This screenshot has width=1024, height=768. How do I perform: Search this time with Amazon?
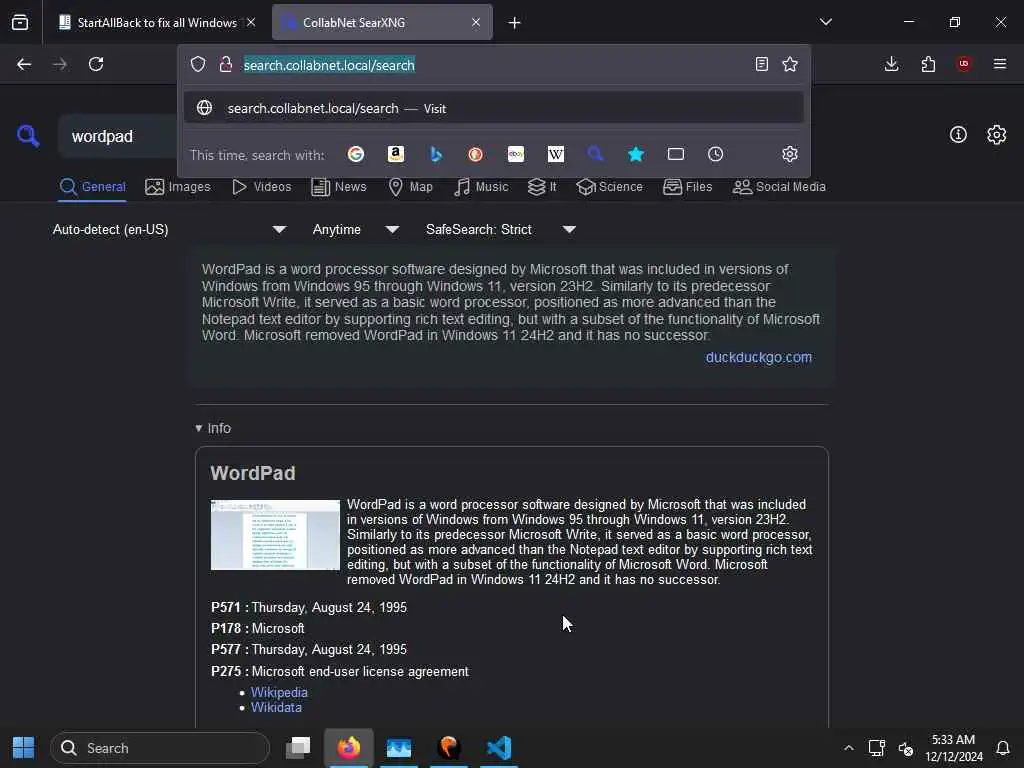tap(396, 154)
